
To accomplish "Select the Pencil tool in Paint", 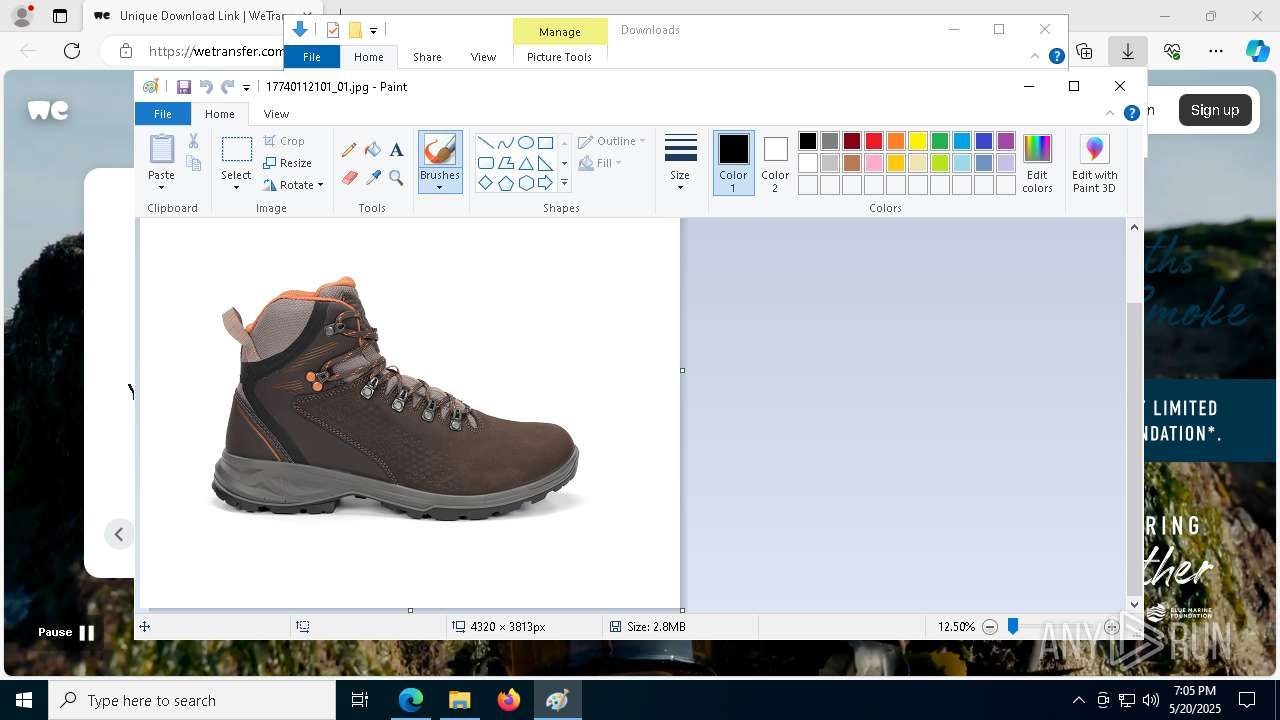I will pos(349,150).
